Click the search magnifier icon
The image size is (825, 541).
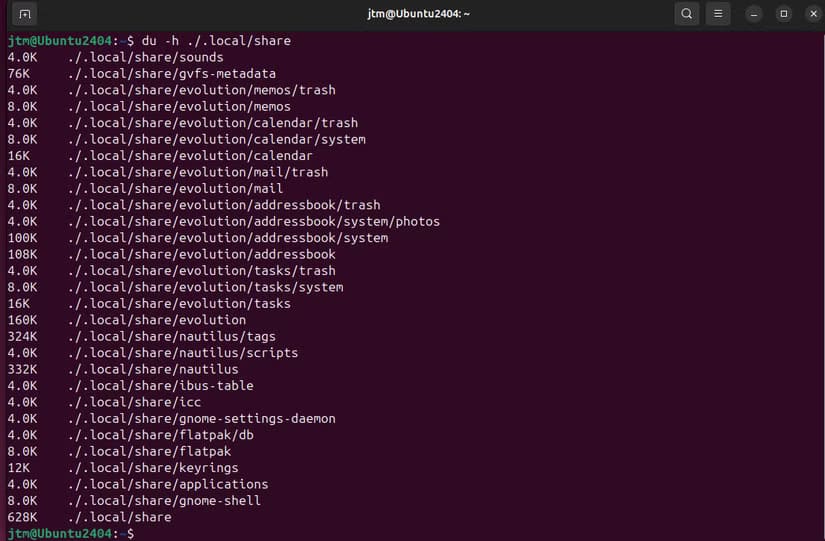point(686,14)
